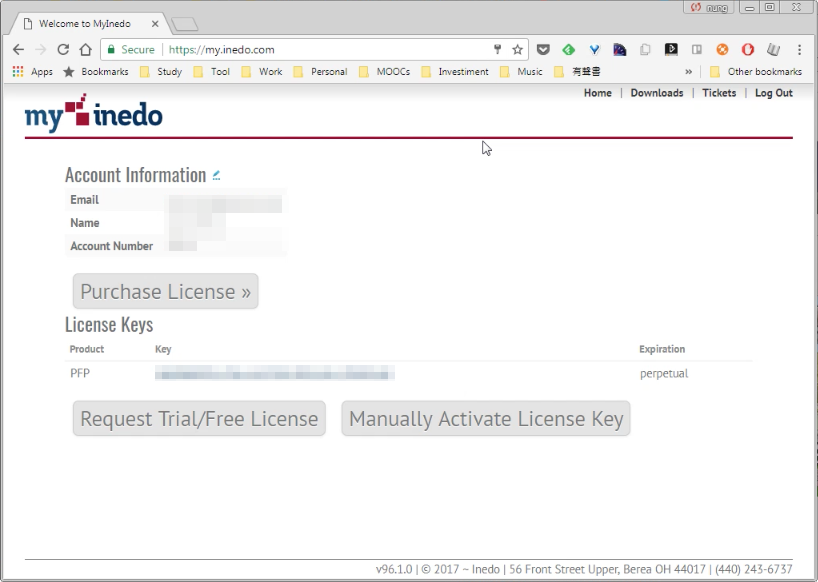Click the orange circle extension icon

pyautogui.click(x=722, y=50)
